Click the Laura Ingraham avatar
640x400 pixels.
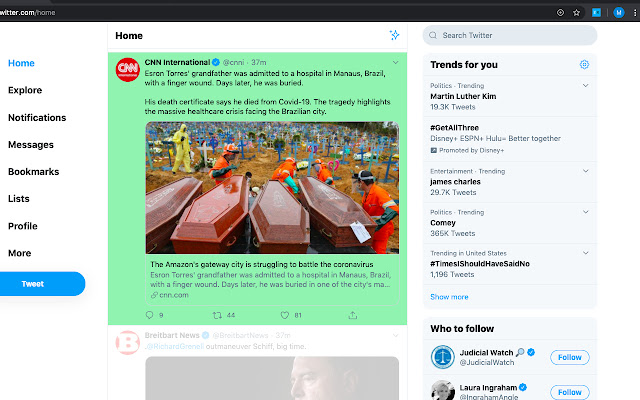[x=443, y=391]
